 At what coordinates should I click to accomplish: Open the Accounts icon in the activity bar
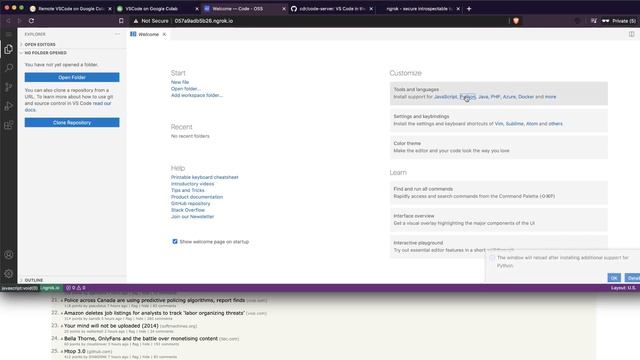[x=9, y=255]
